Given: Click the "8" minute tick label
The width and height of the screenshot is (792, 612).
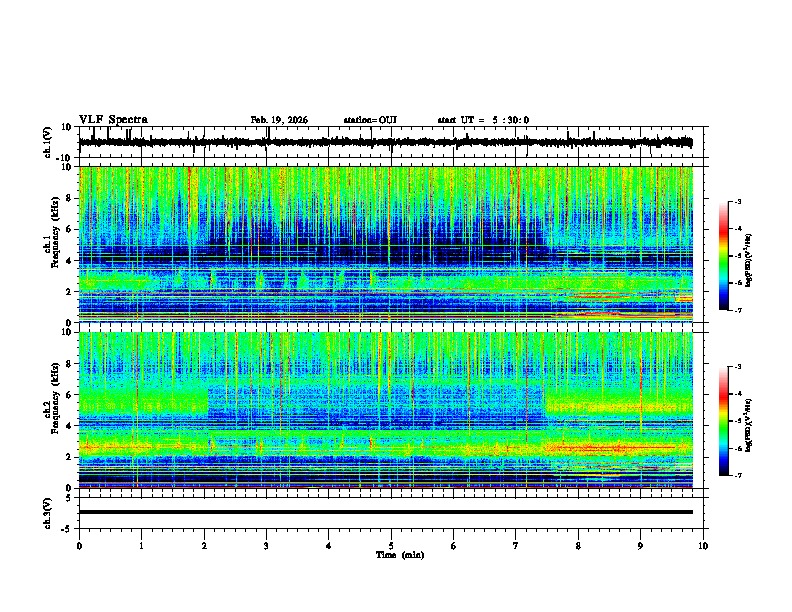Looking at the screenshot, I should click(x=578, y=546).
